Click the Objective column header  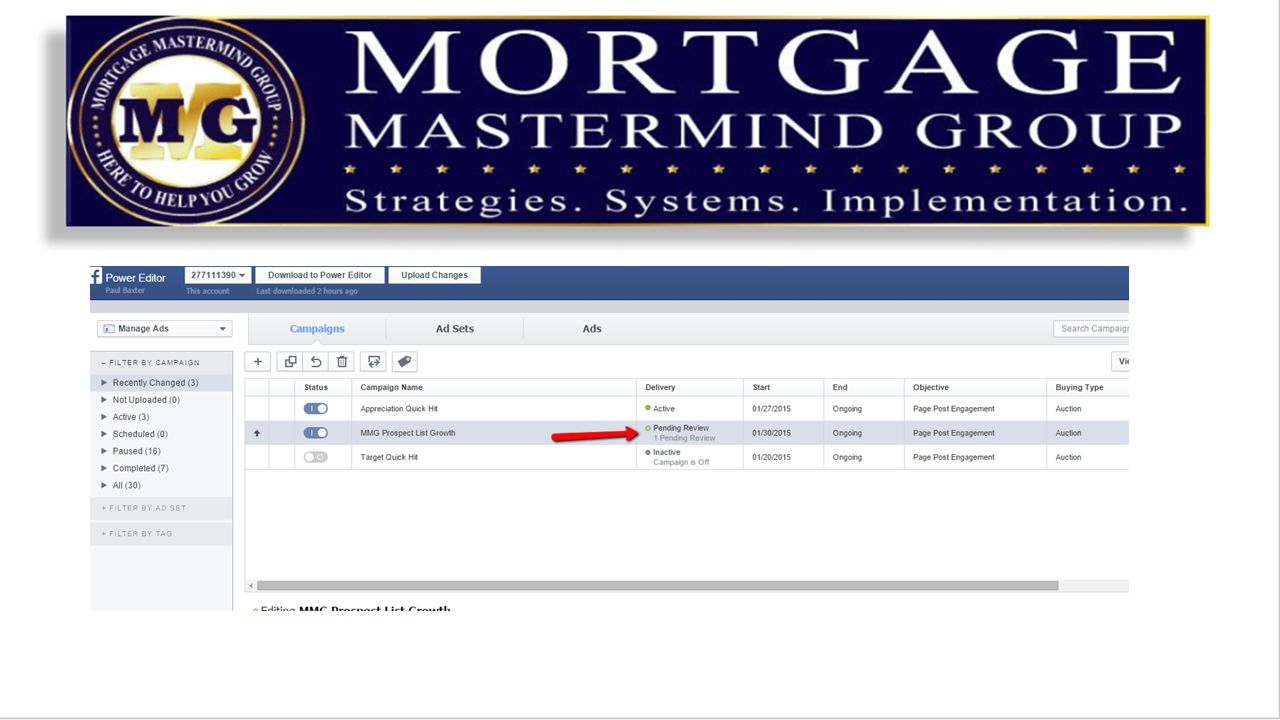coord(931,387)
